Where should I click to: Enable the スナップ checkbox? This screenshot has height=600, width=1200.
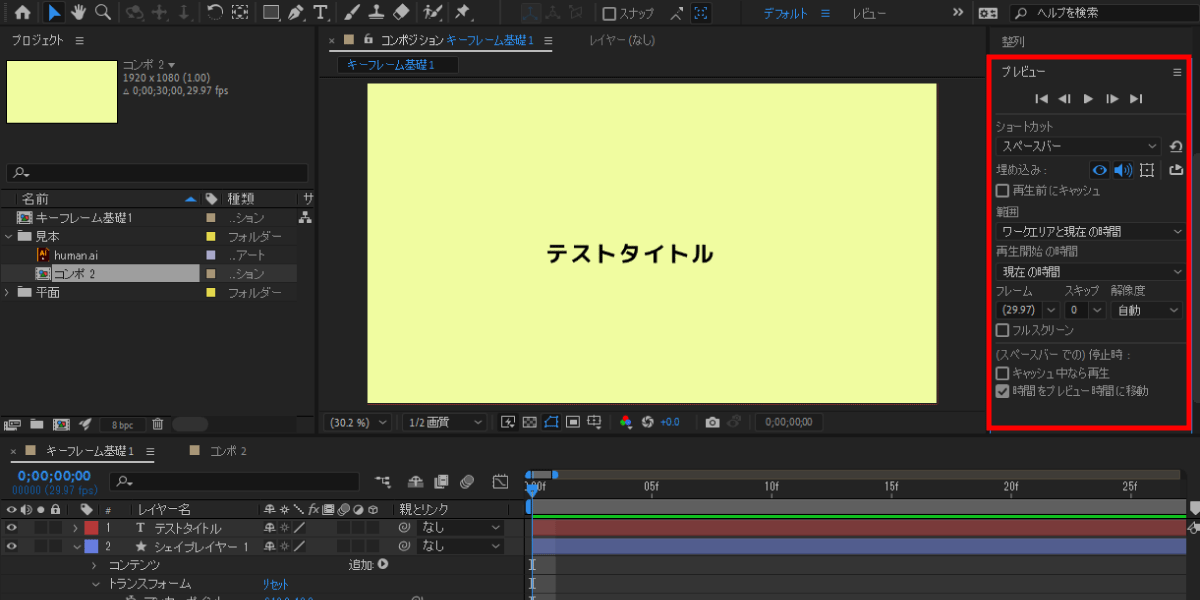coord(609,13)
